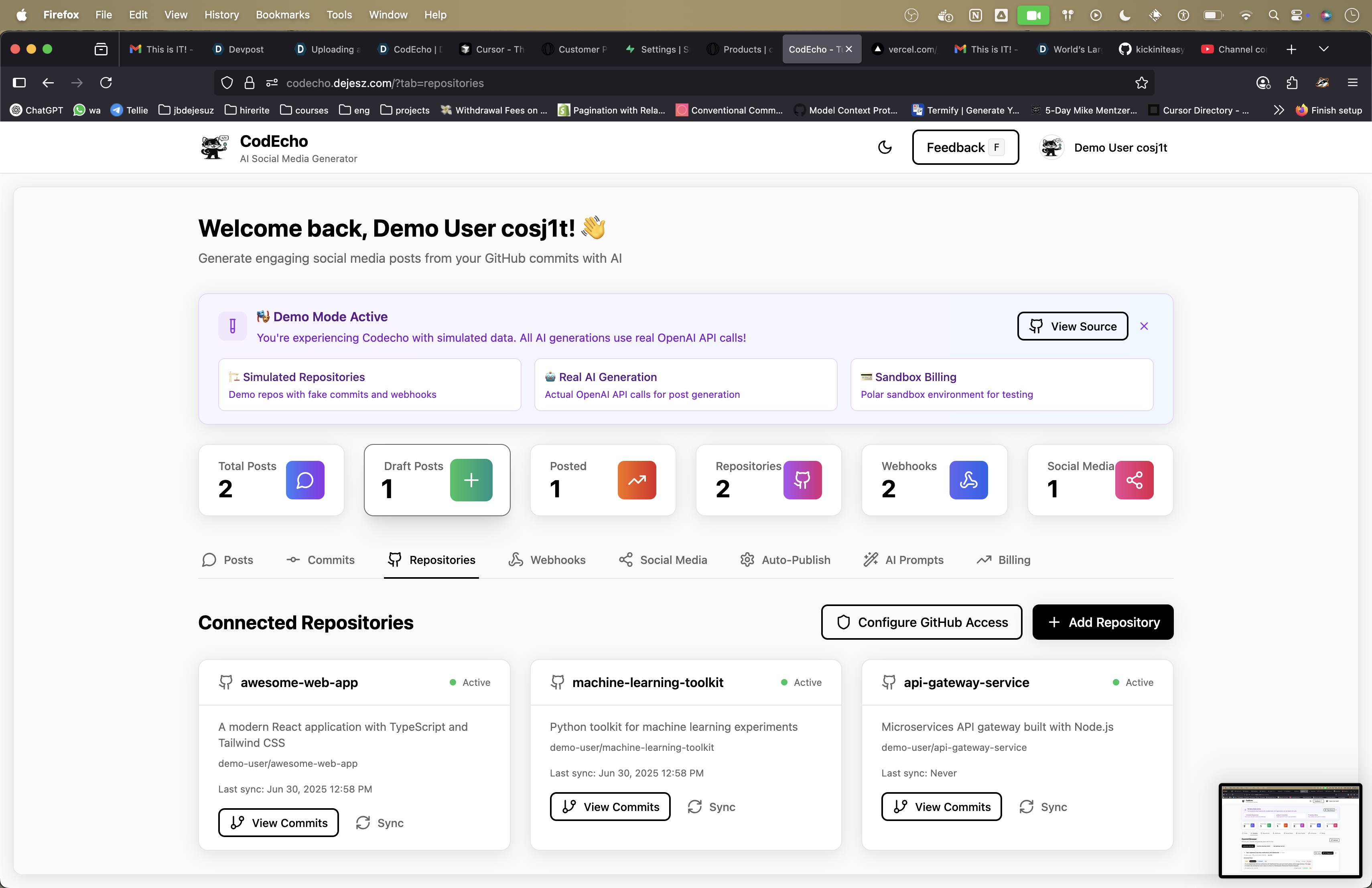Screen dimensions: 1372x888
Task: Click the screenshot preview thumbnail
Action: pyautogui.click(x=1290, y=830)
